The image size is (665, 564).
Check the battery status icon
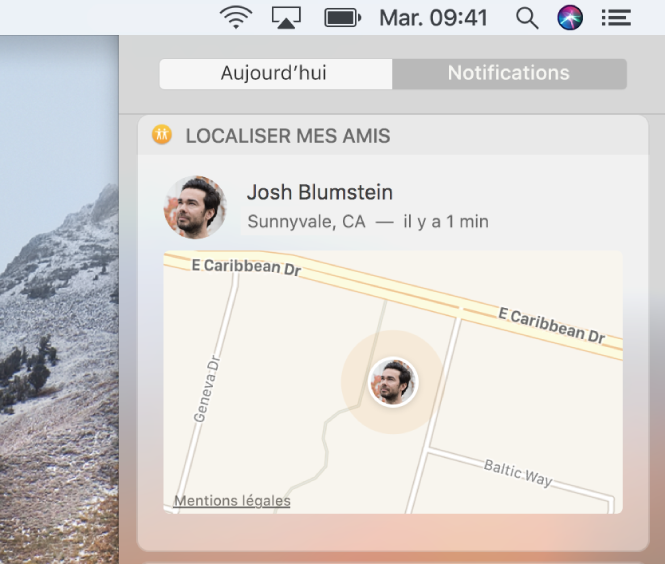click(343, 18)
